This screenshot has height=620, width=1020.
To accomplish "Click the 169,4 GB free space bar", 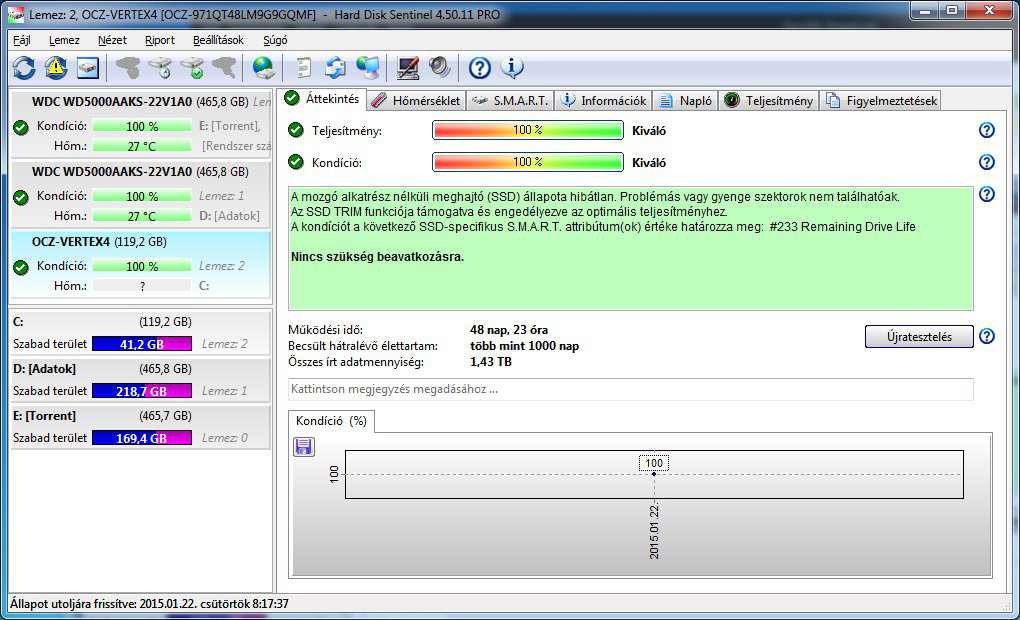I will (x=142, y=438).
